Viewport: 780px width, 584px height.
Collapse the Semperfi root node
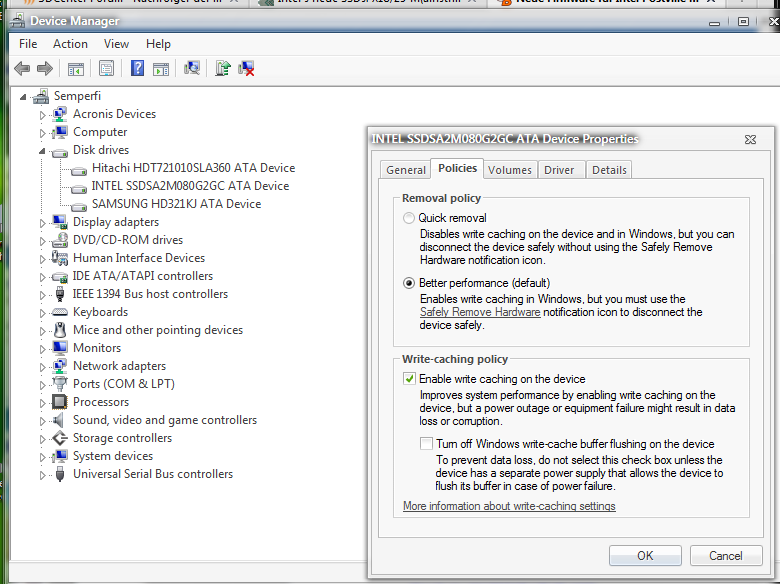[23, 97]
